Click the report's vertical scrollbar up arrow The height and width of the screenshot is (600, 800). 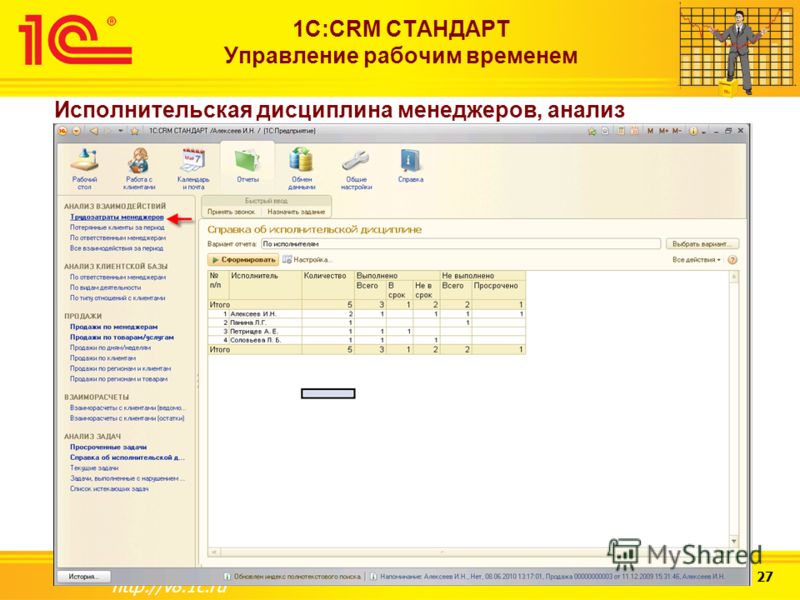(734, 277)
